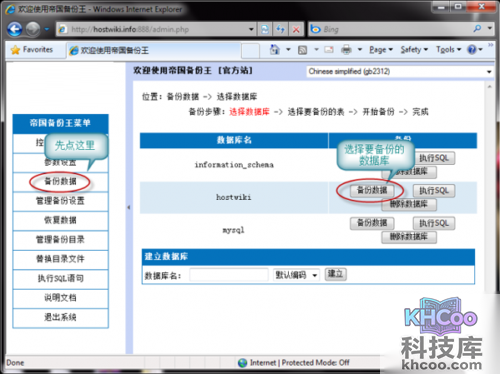Click the 建立 create database button
This screenshot has width=500, height=374.
[336, 274]
